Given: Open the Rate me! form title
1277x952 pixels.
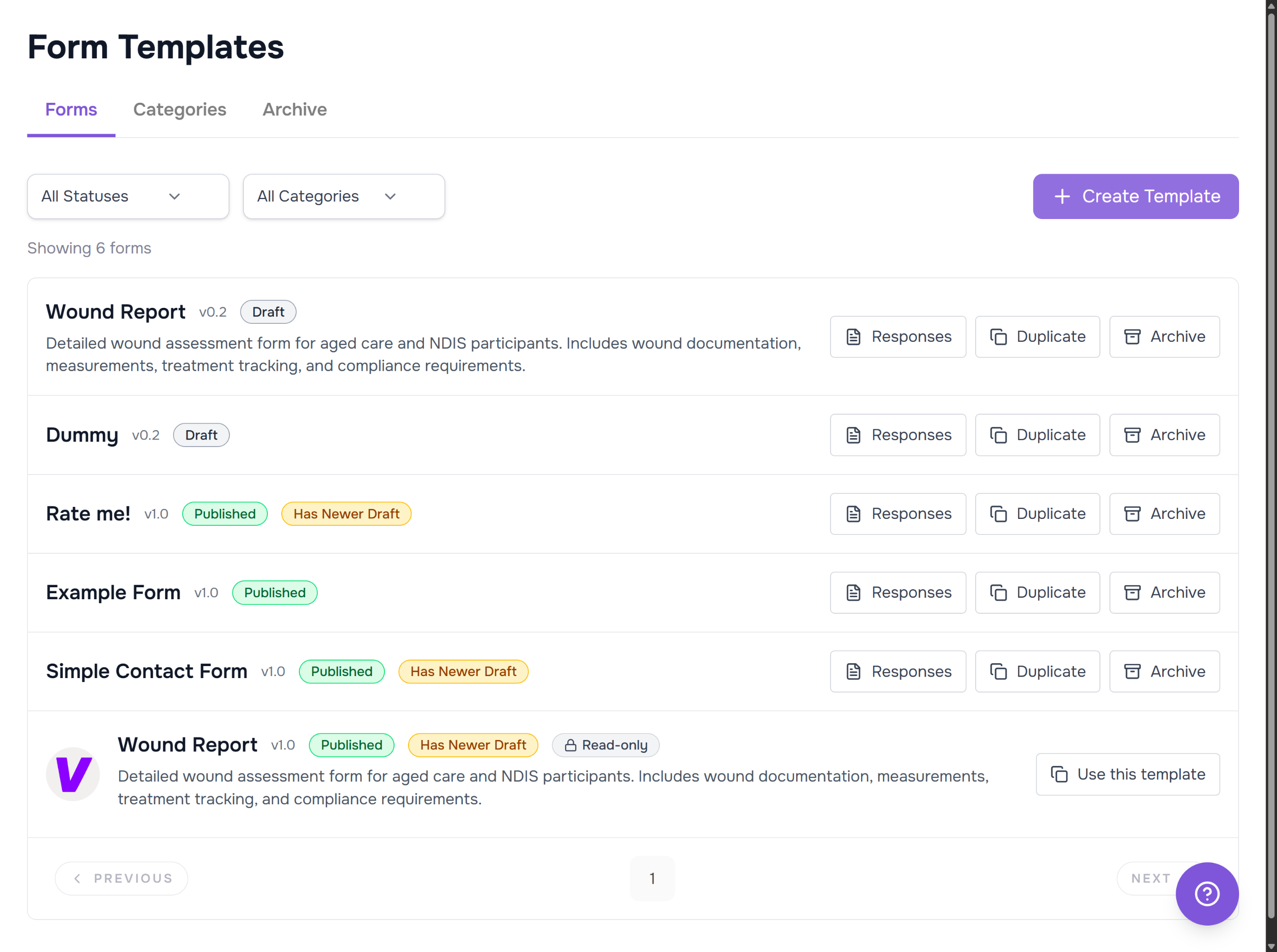Looking at the screenshot, I should pos(88,514).
